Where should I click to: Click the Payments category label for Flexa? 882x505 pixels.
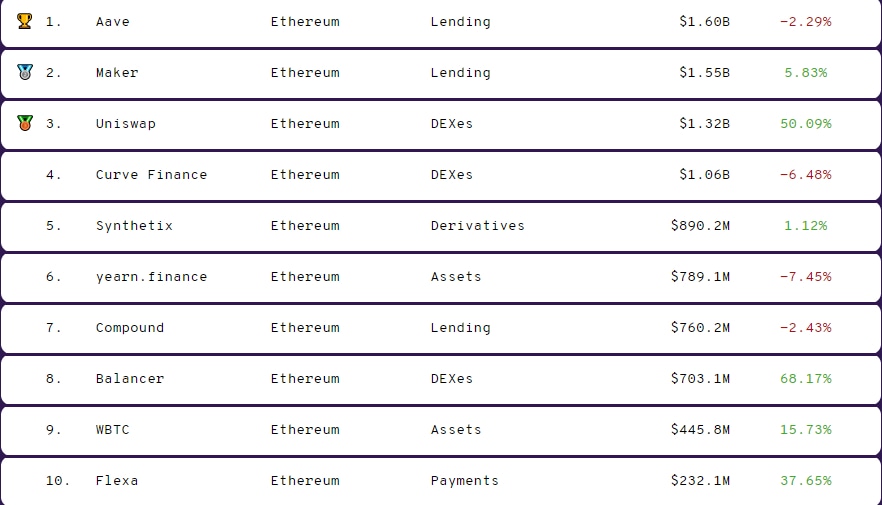(x=464, y=481)
